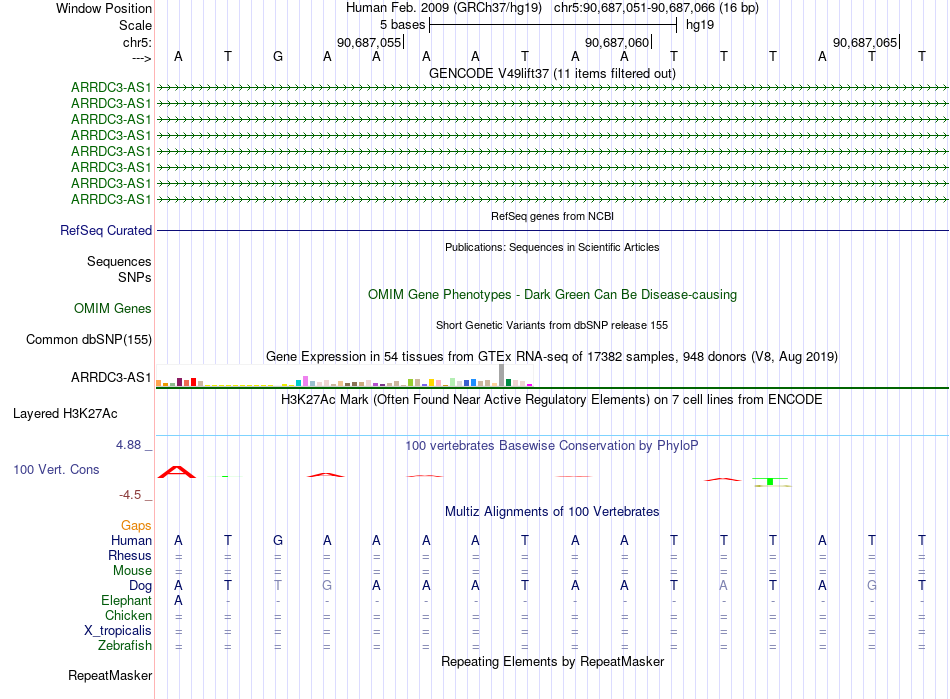Click the chr5:90,687,051-90,687,066 (16 bp) position text
Image resolution: width=950 pixels, height=699 pixels.
pyautogui.click(x=656, y=8)
